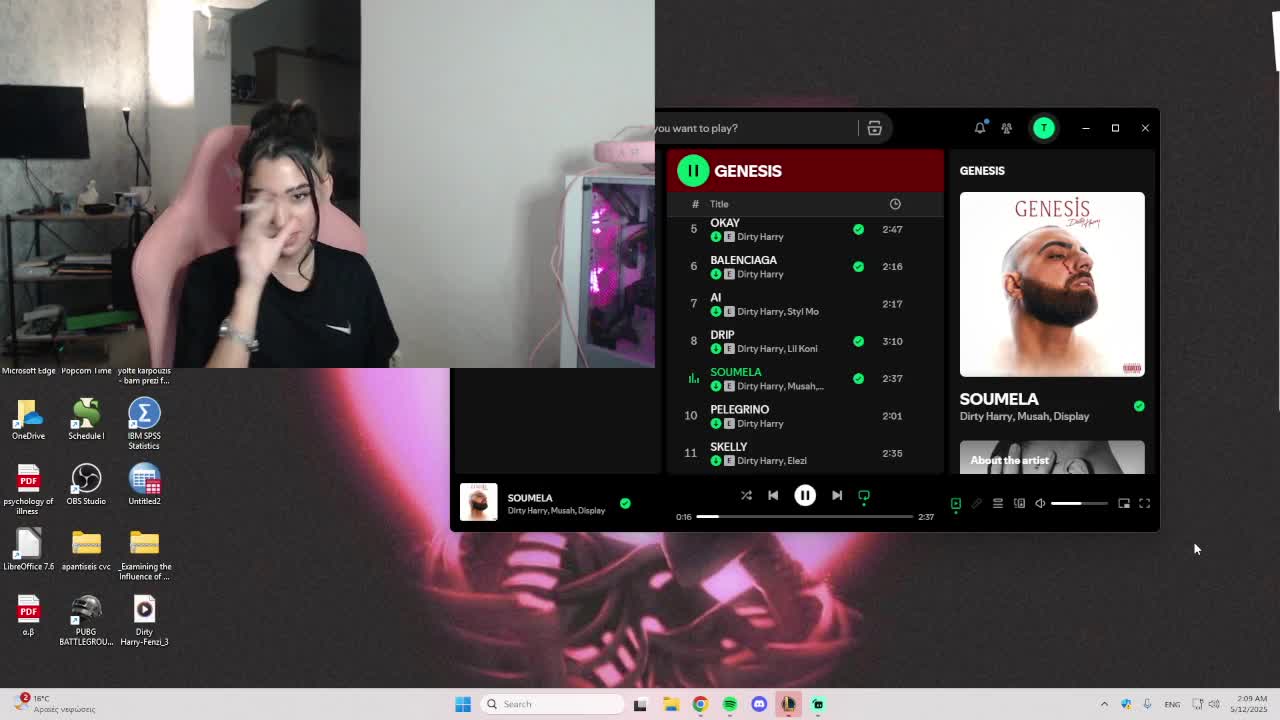
Task: Open the lyrics microphone icon
Action: [977, 504]
